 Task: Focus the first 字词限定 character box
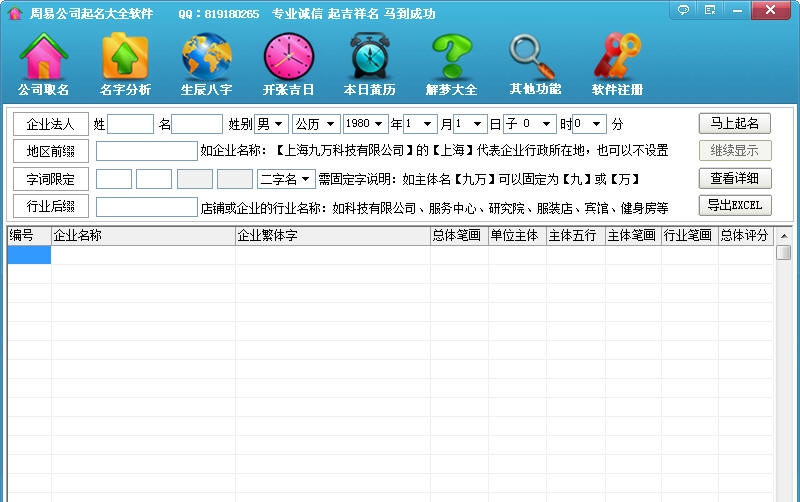(x=114, y=179)
